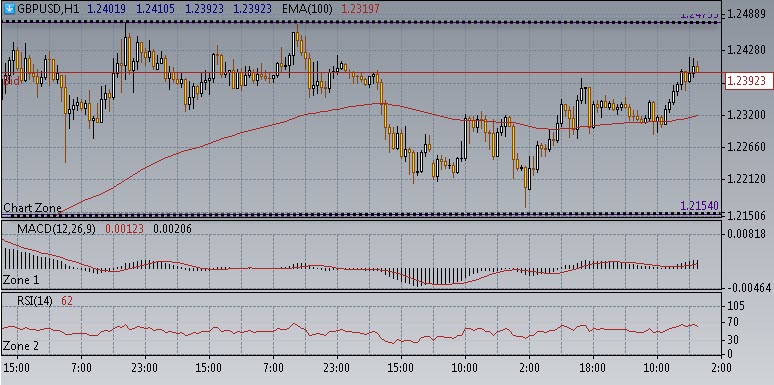The height and width of the screenshot is (385, 774).
Task: Click the RSI value 62
Action: tap(67, 301)
